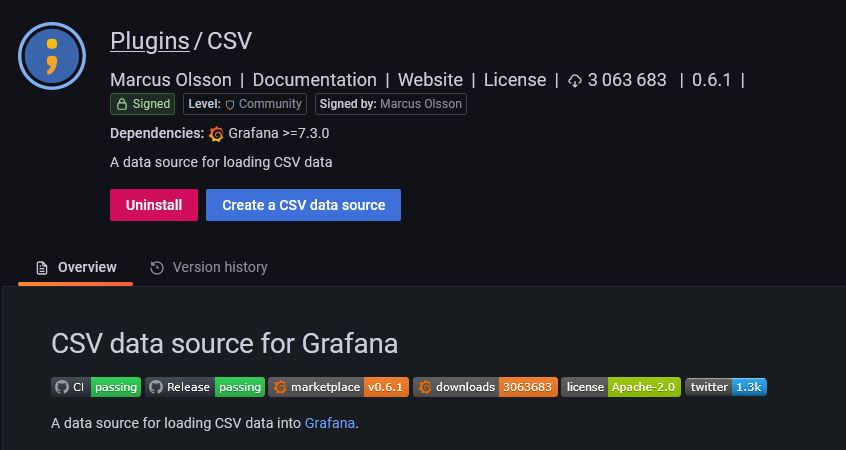Click the downloads 3063683 badge

486,387
